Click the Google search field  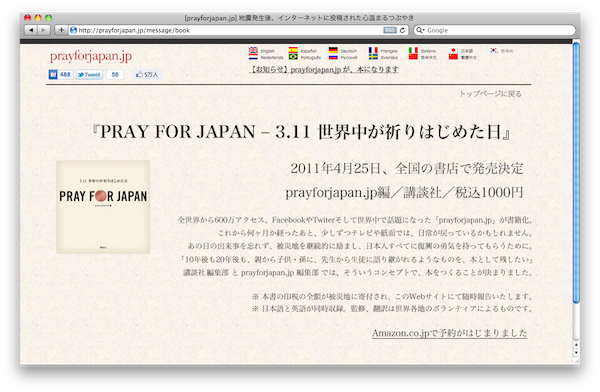(x=494, y=30)
